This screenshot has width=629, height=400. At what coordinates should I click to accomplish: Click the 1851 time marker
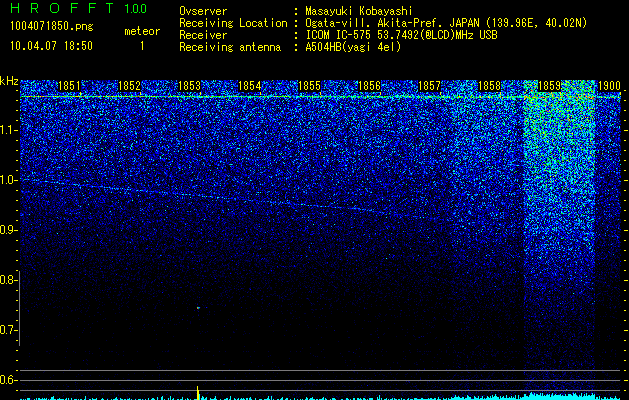(x=69, y=86)
